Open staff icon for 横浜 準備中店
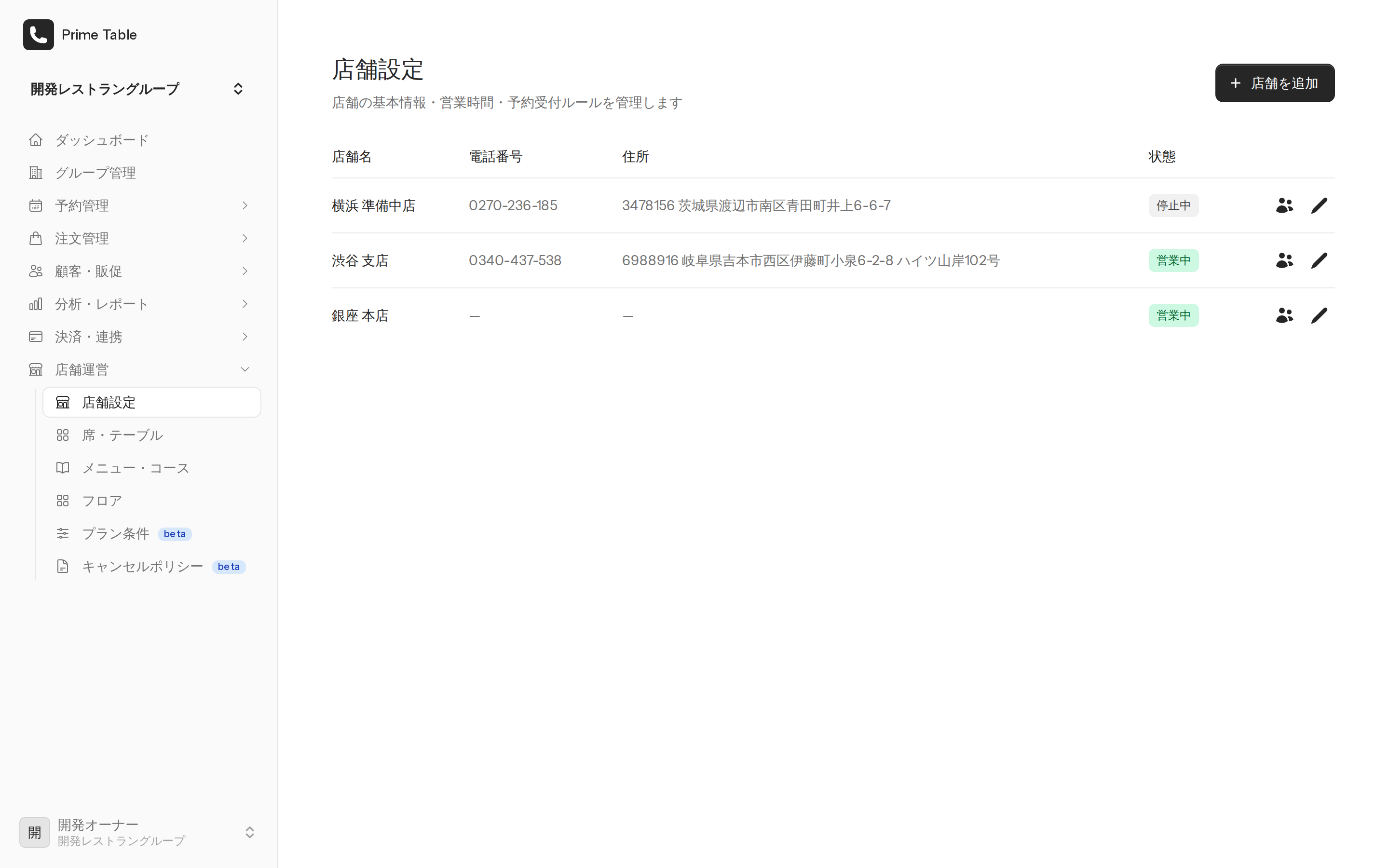Image resolution: width=1389 pixels, height=868 pixels. point(1284,205)
